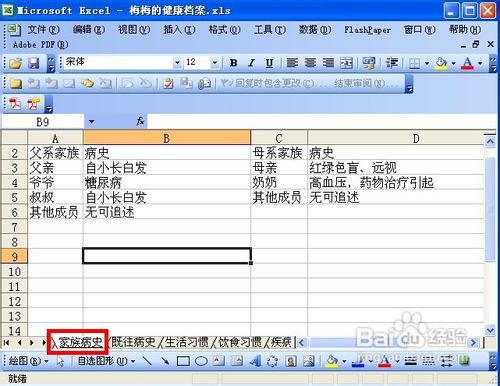Open the font color dropdown arrow
This screenshot has width=500, height=386.
coord(480,63)
